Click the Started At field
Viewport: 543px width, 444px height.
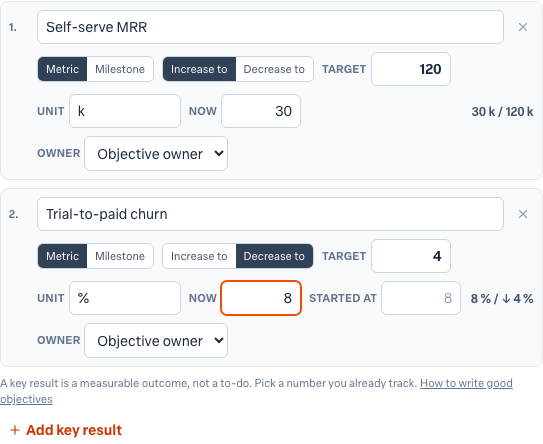(421, 298)
